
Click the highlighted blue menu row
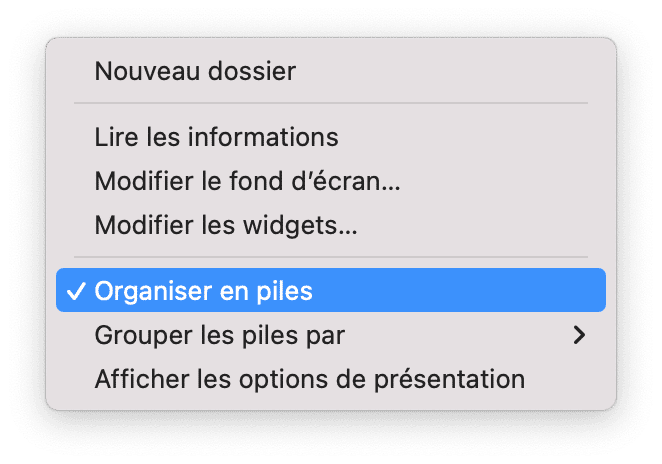pyautogui.click(x=330, y=291)
